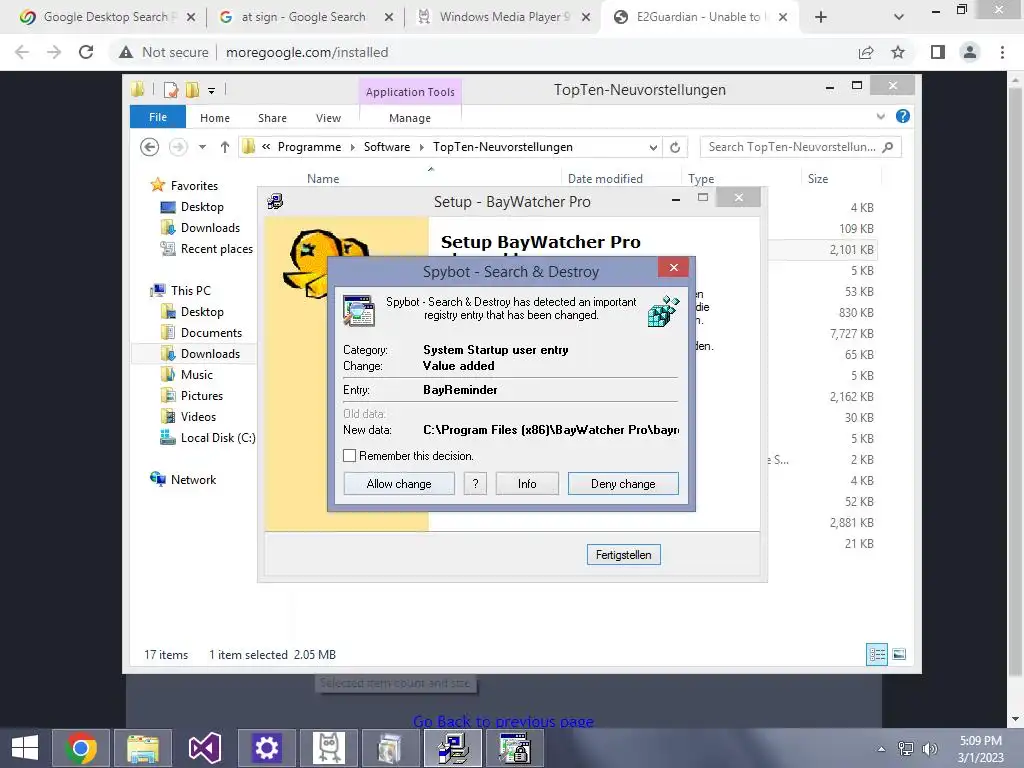The width and height of the screenshot is (1024, 768).
Task: Select Programme in the address breadcrumb
Action: [x=309, y=147]
